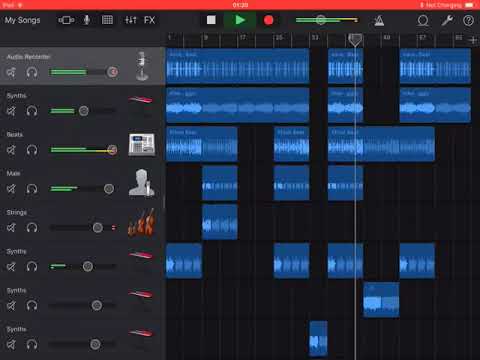Open song settings via the wrench icon

[x=447, y=20]
